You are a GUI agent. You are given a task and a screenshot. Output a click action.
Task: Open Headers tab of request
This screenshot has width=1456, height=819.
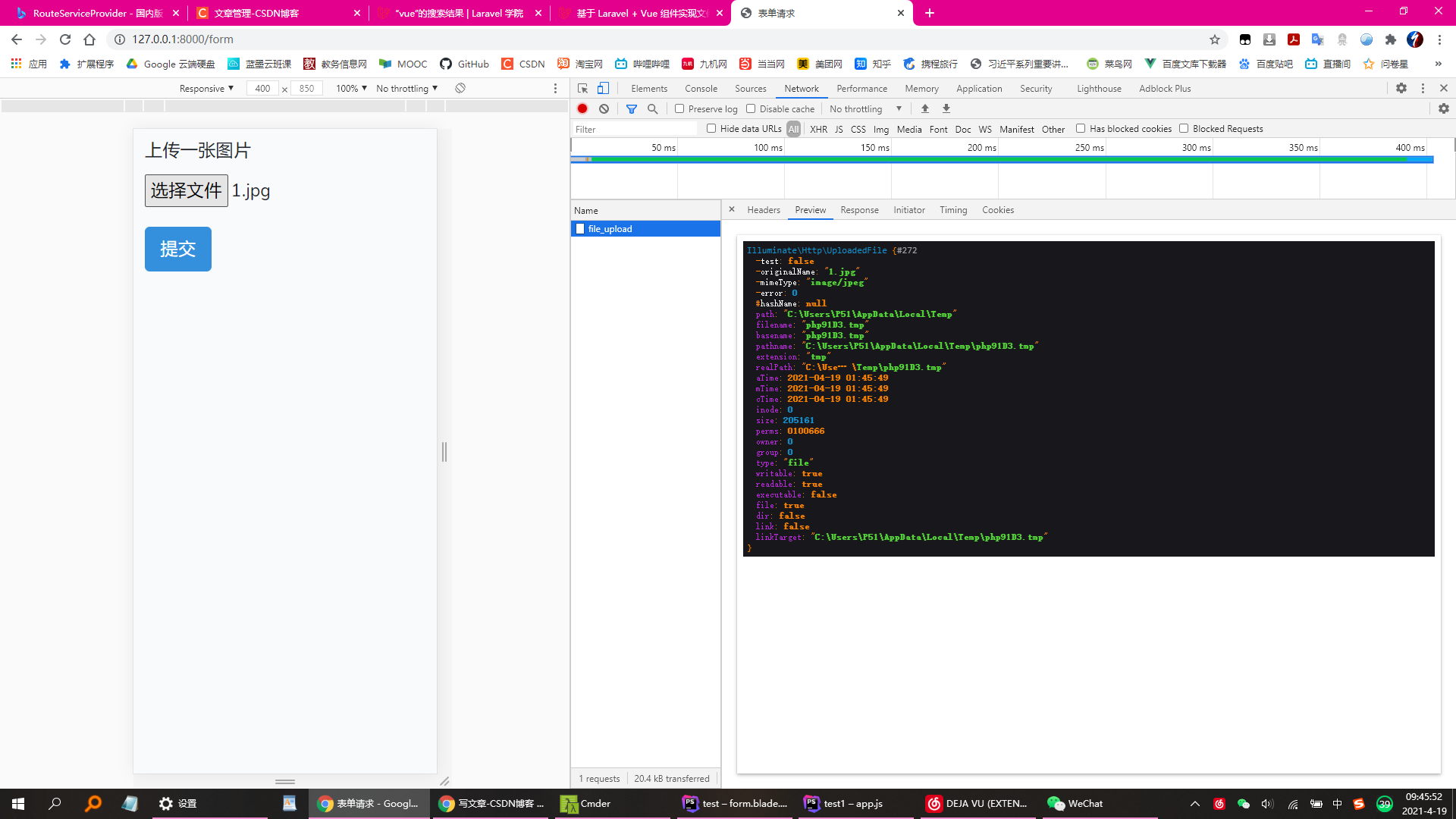(x=764, y=209)
